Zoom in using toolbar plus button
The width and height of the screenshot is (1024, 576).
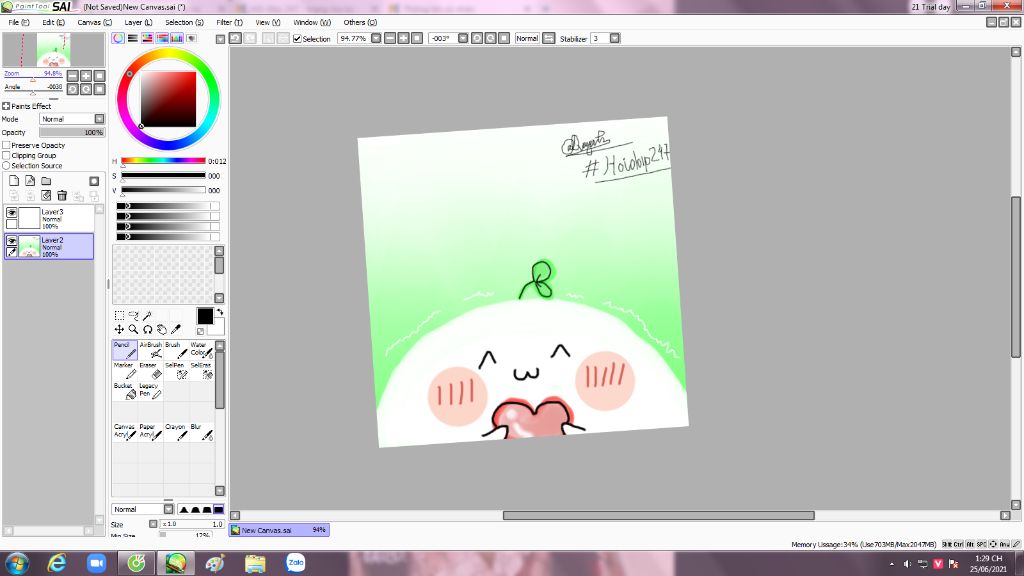[404, 39]
